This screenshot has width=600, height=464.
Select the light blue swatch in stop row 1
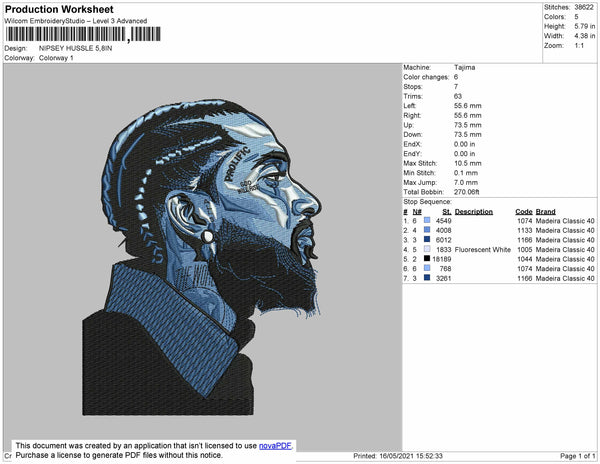pos(427,220)
